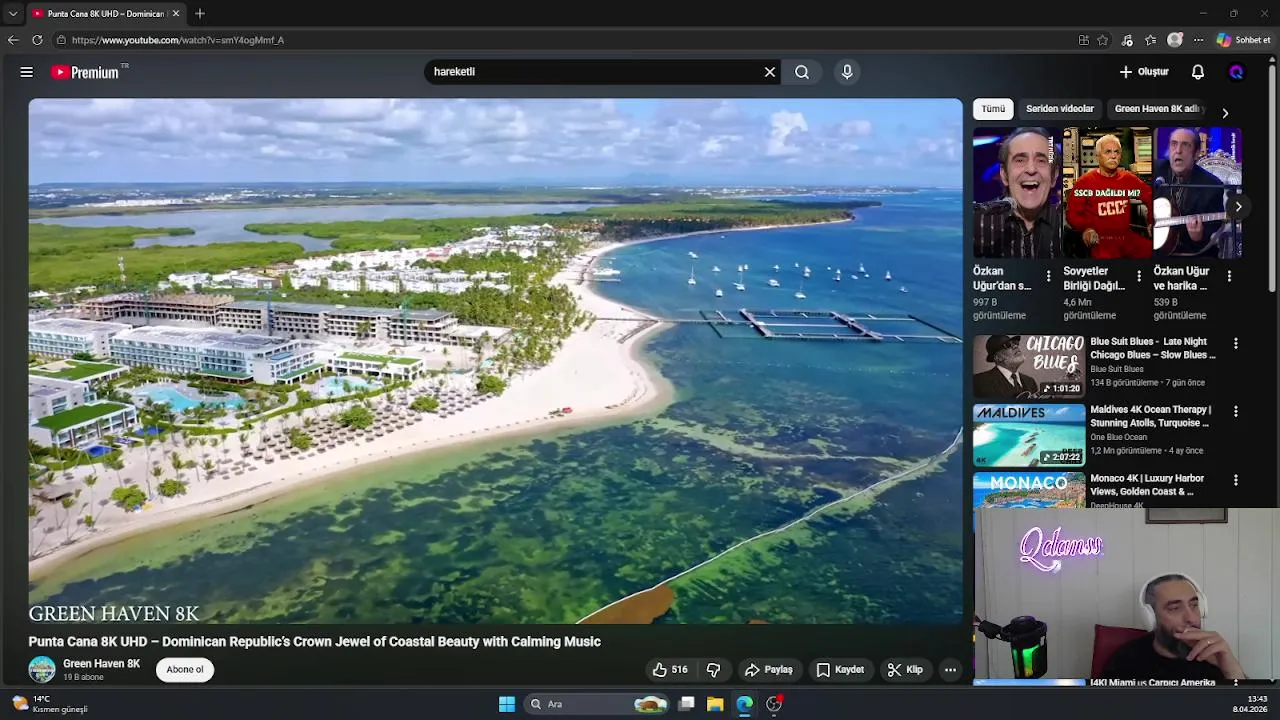This screenshot has height=720, width=1280.
Task: Open browser media control icon
Action: (1128, 40)
